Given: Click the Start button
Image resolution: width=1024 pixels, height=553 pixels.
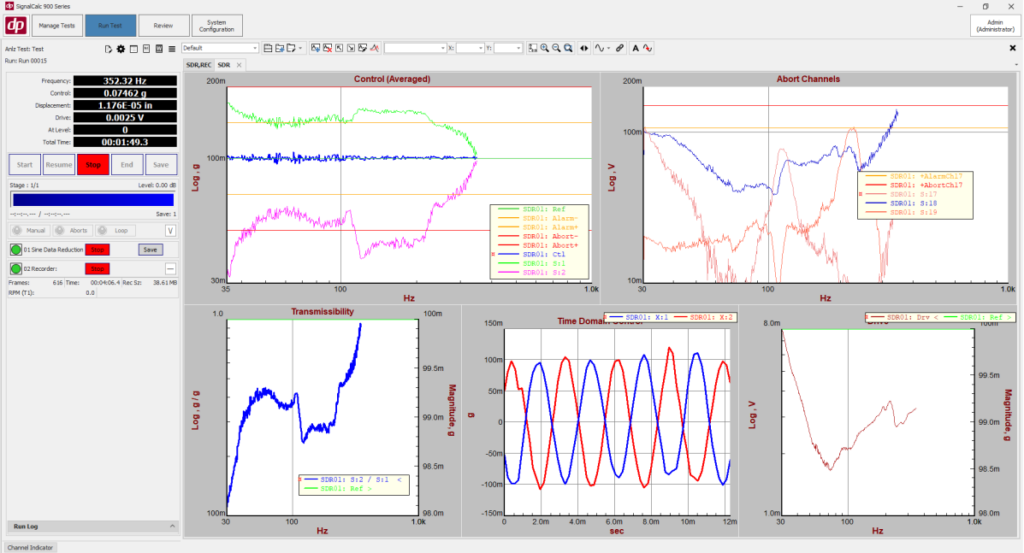Looking at the screenshot, I should point(25,165).
